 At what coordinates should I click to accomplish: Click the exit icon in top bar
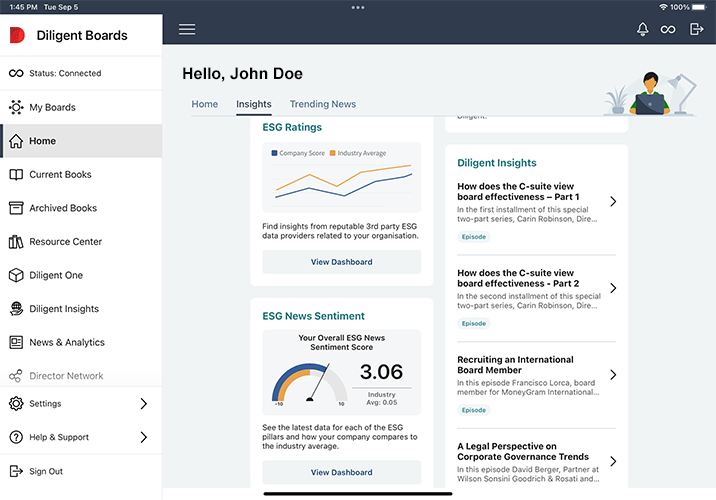tap(696, 29)
